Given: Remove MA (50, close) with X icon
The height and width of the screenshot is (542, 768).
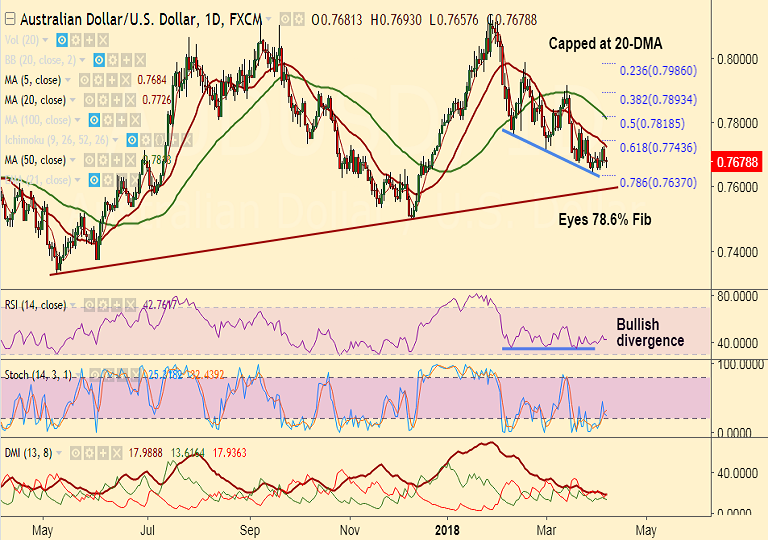Looking at the screenshot, I should [x=130, y=160].
